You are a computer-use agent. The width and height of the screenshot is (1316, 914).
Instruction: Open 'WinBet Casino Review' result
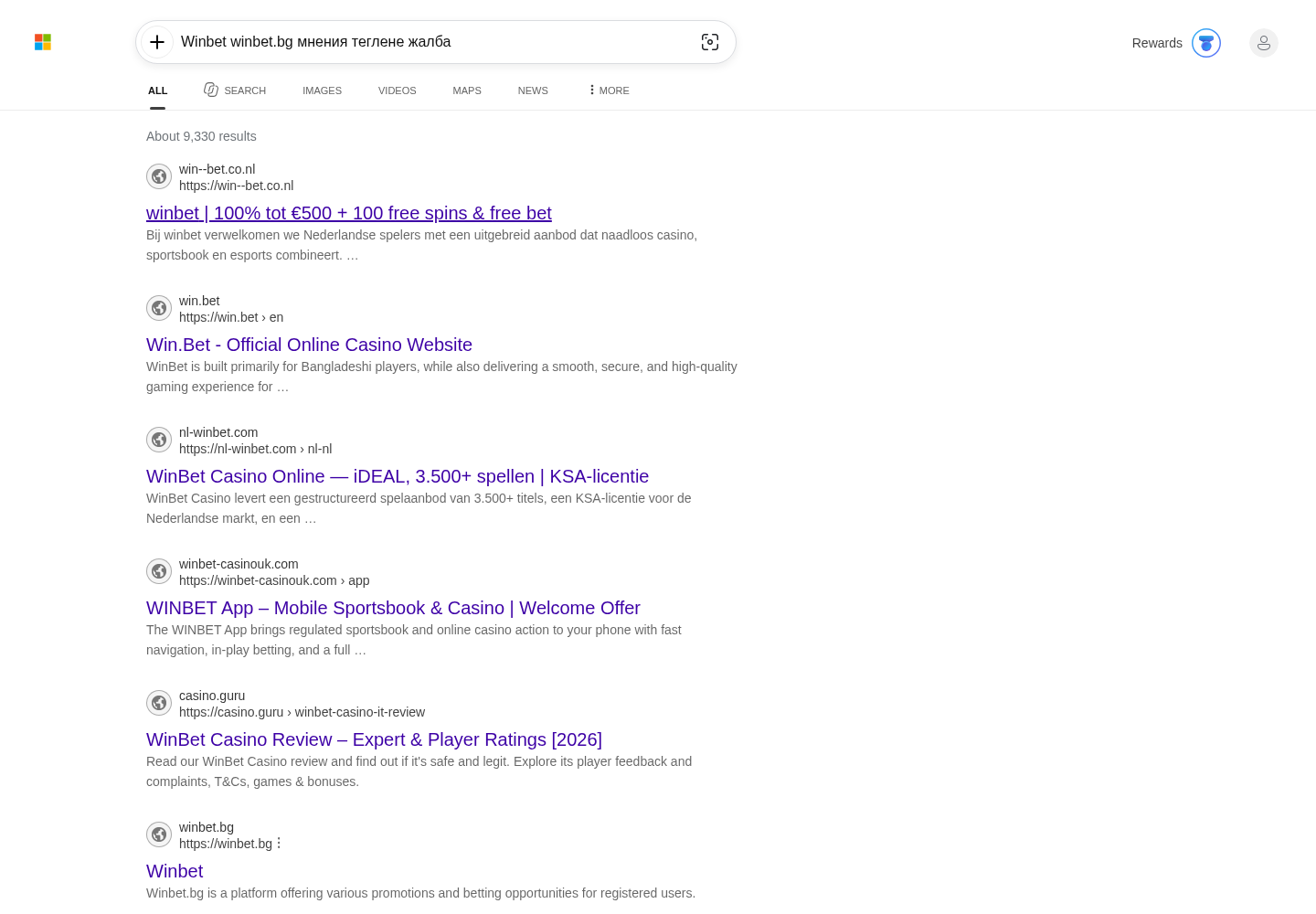tap(374, 739)
